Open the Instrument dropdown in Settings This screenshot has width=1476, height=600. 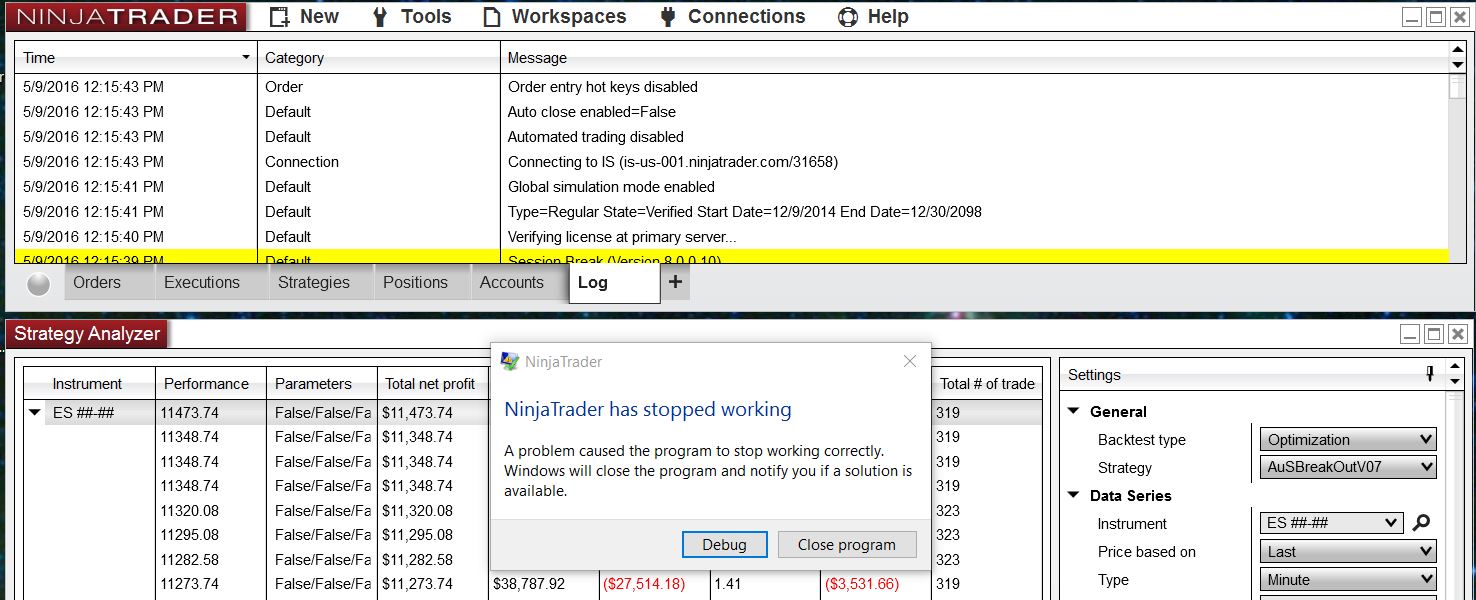1332,523
